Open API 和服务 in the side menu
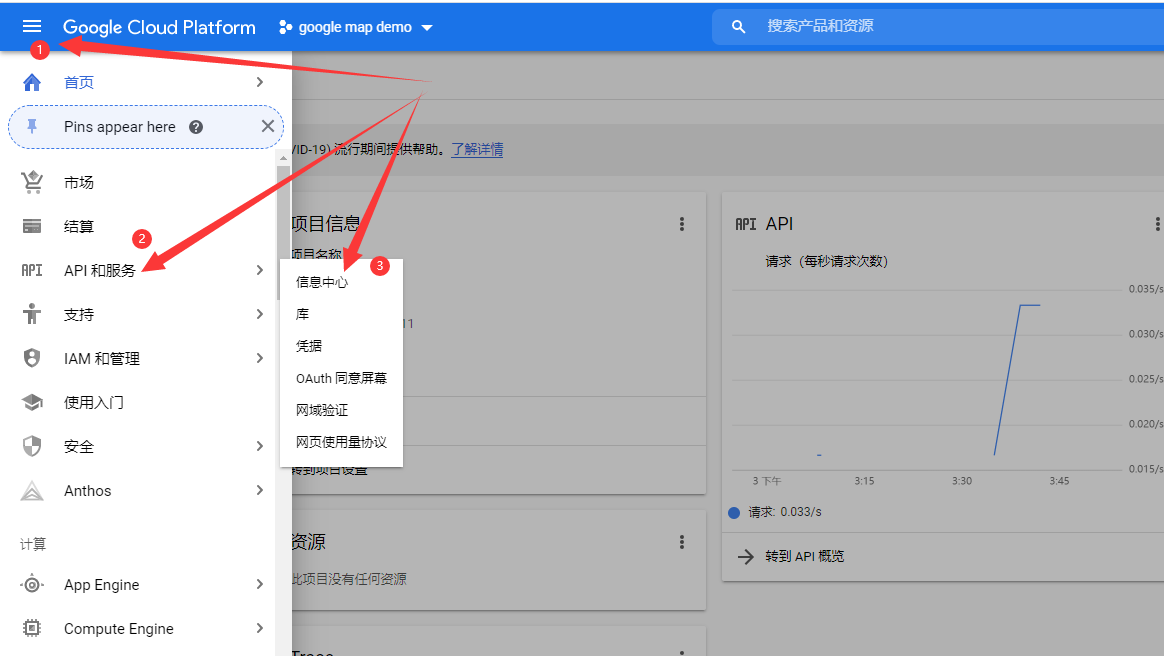This screenshot has height=656, width=1164. (x=99, y=270)
